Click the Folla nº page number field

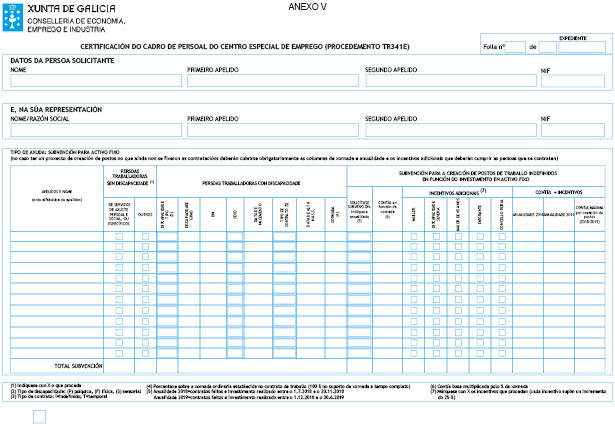(516, 47)
